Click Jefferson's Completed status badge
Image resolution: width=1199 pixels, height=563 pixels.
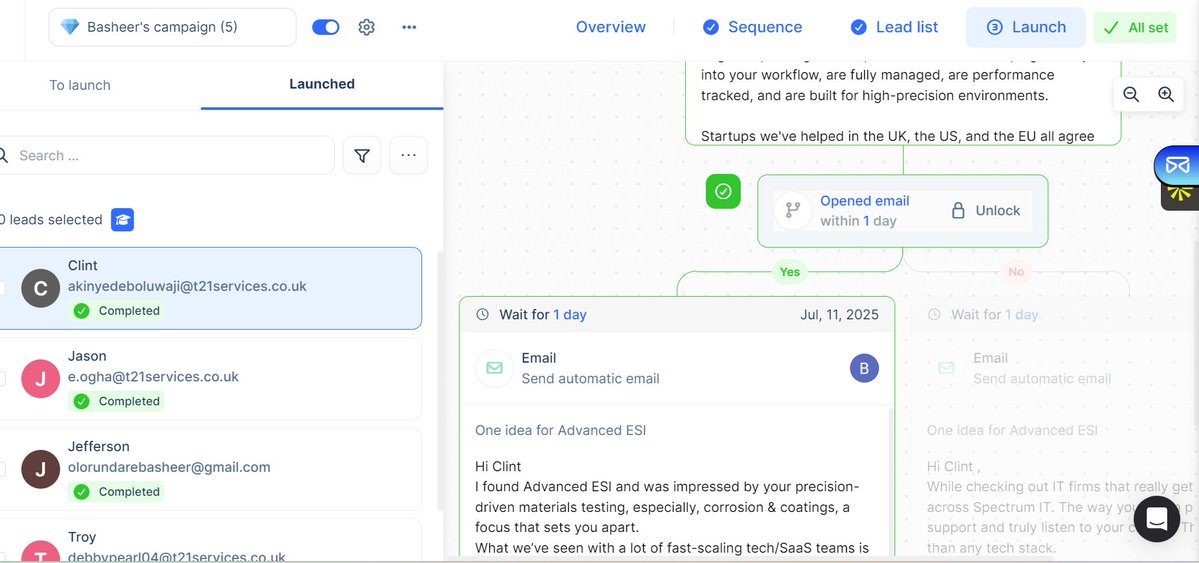pos(116,491)
